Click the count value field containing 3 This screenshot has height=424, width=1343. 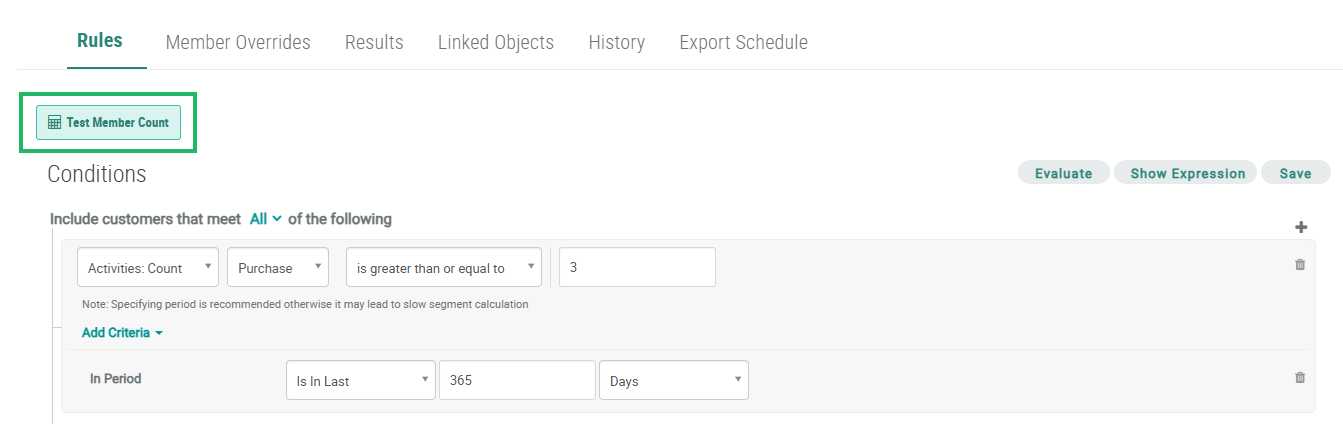[x=637, y=268]
